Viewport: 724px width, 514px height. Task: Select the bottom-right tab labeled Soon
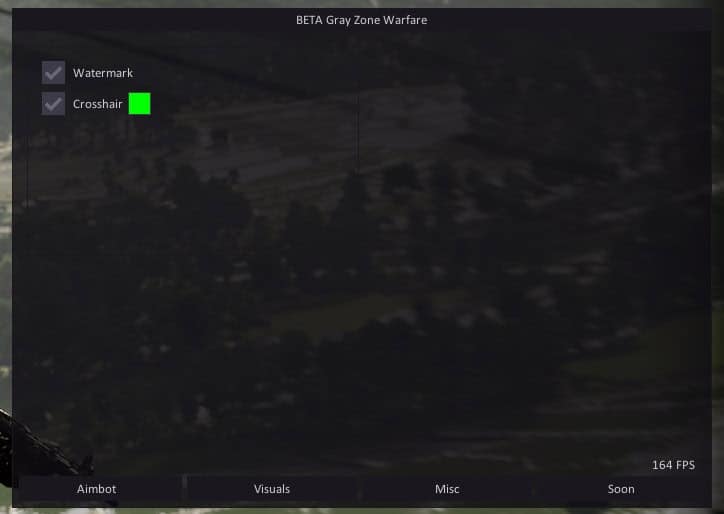621,489
